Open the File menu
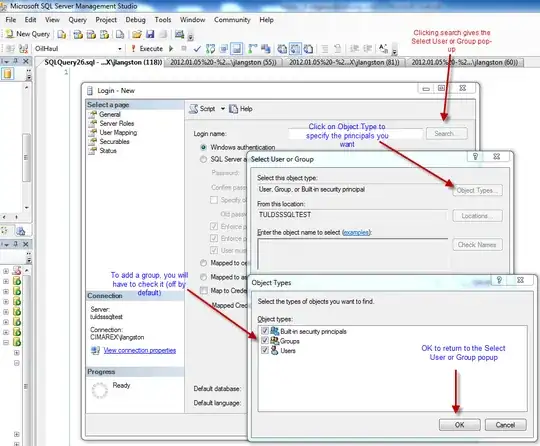Screen dimensions: 540x446 click(11, 20)
